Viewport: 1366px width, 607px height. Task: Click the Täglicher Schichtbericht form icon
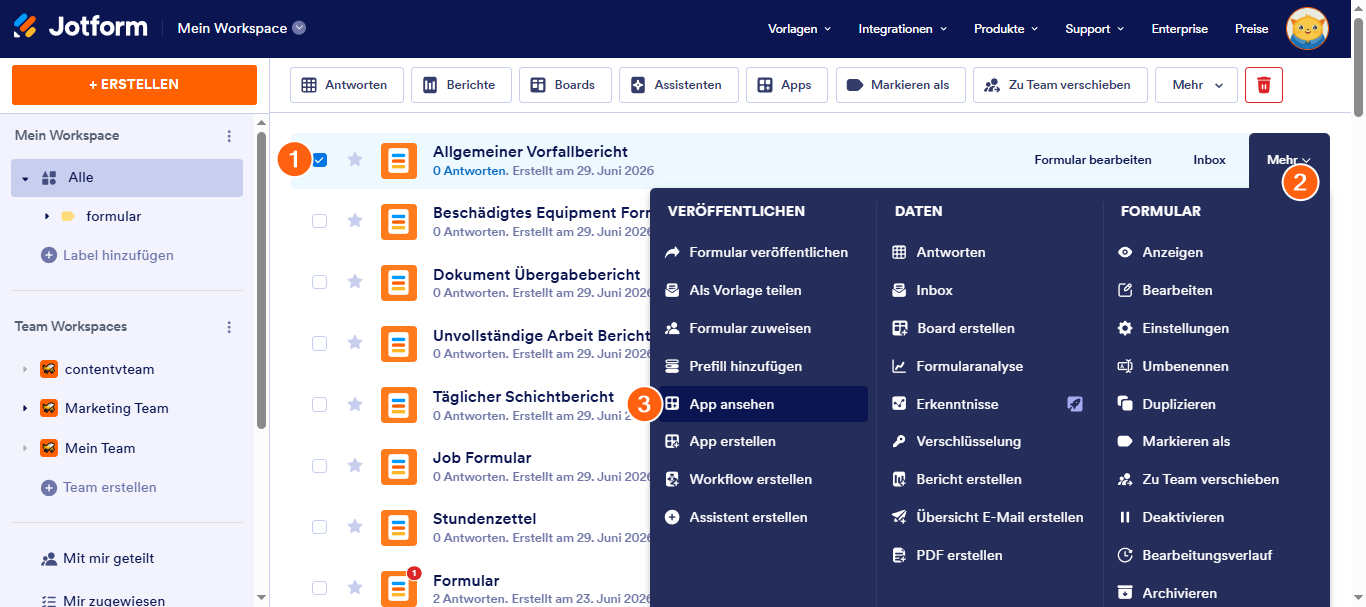399,405
